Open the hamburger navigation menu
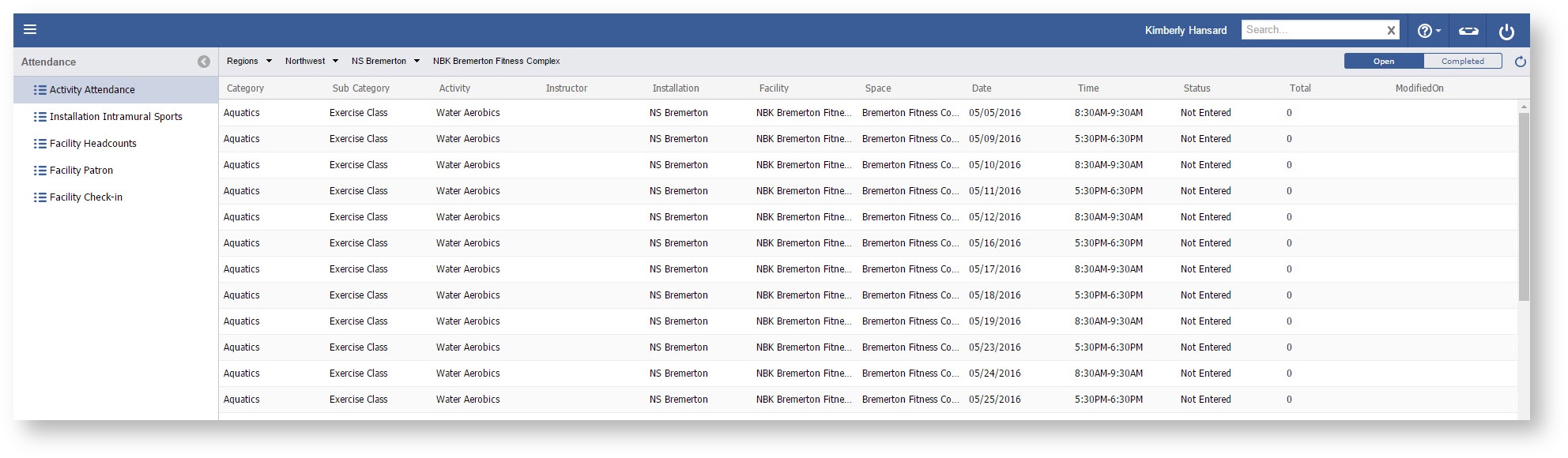Viewport: 1568px width, 458px height. 30,30
